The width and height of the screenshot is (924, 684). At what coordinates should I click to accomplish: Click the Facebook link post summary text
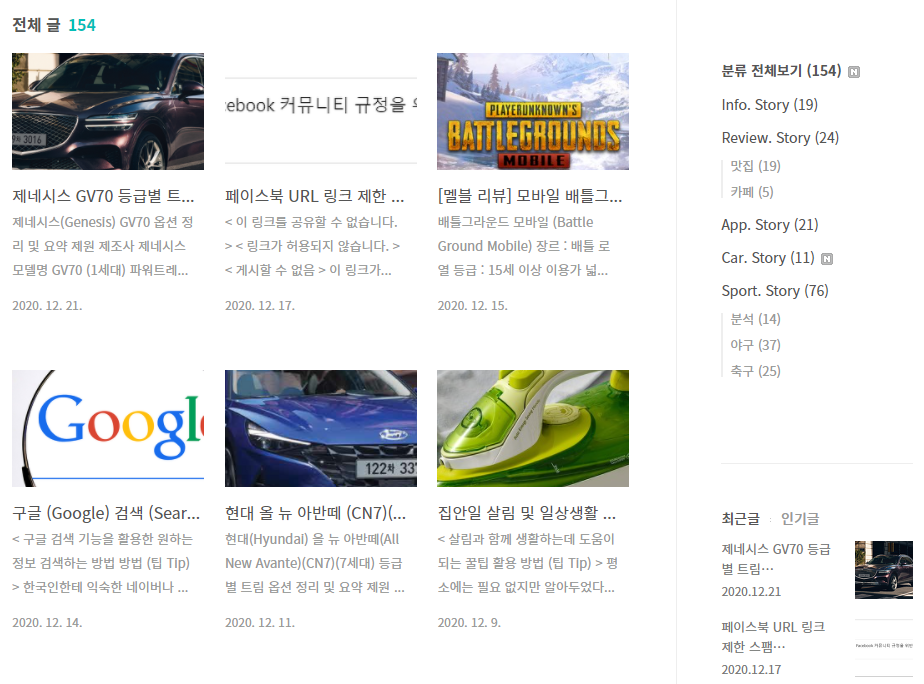click(313, 246)
